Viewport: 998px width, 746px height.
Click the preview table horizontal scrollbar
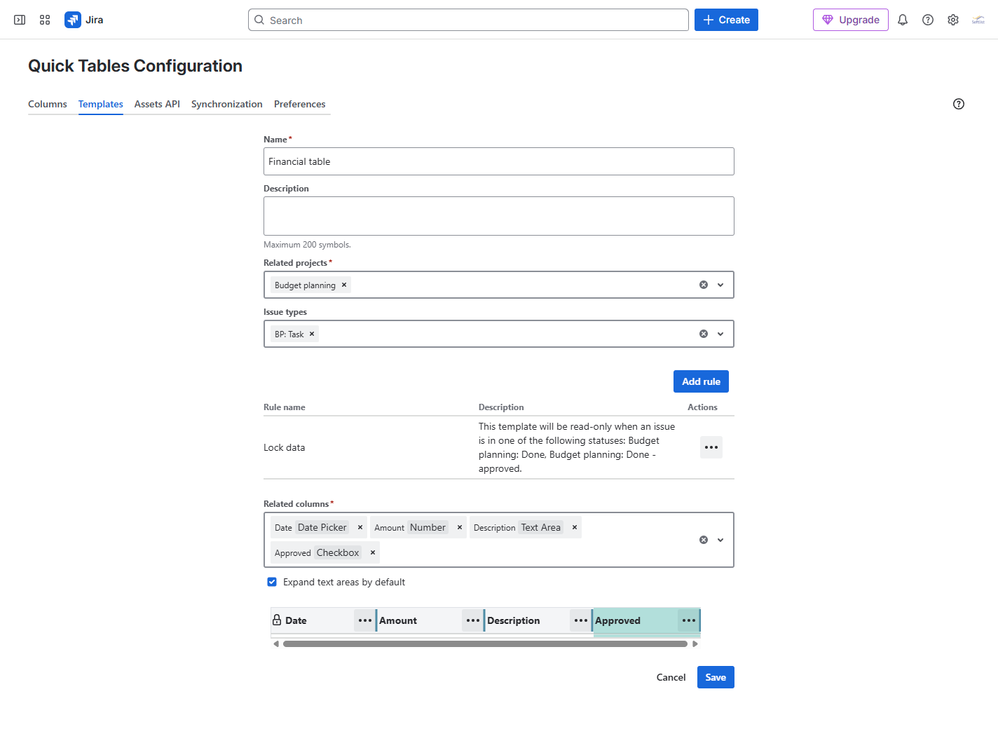(x=485, y=644)
